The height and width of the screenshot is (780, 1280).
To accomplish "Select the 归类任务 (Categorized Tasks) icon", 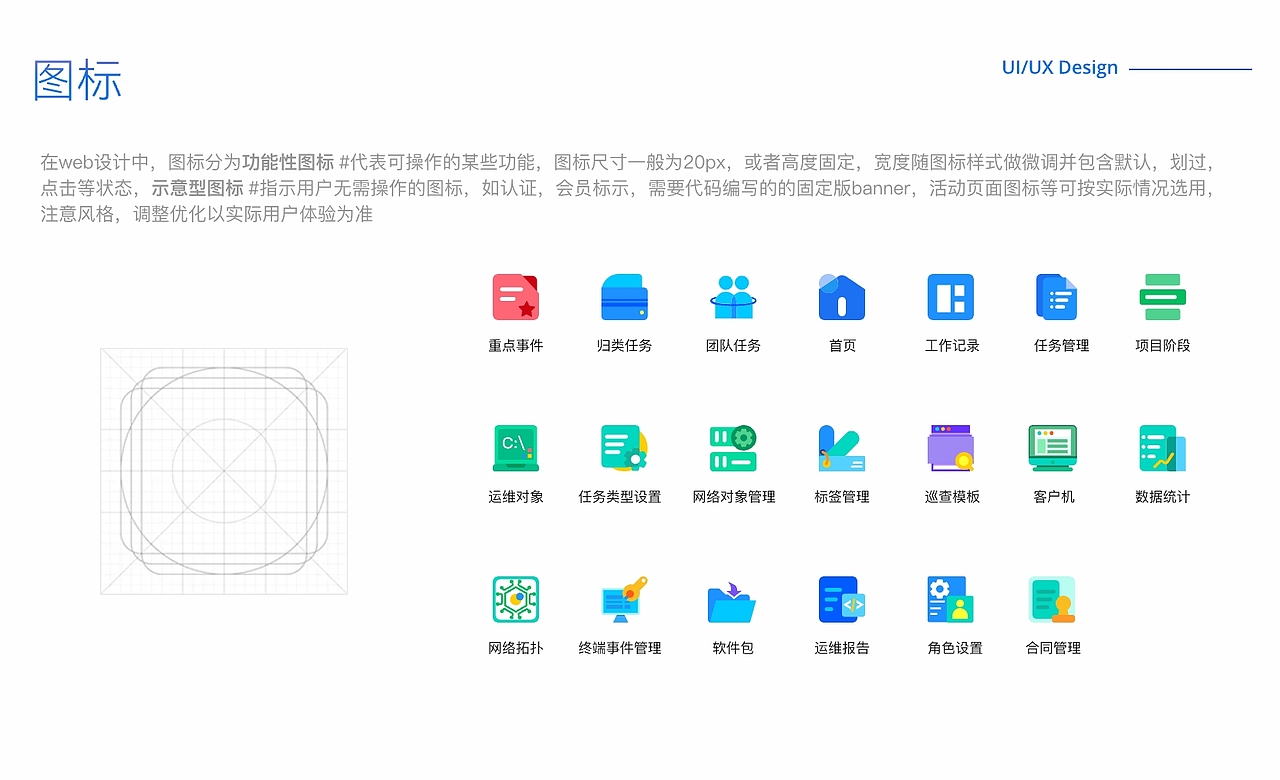I will (x=623, y=297).
